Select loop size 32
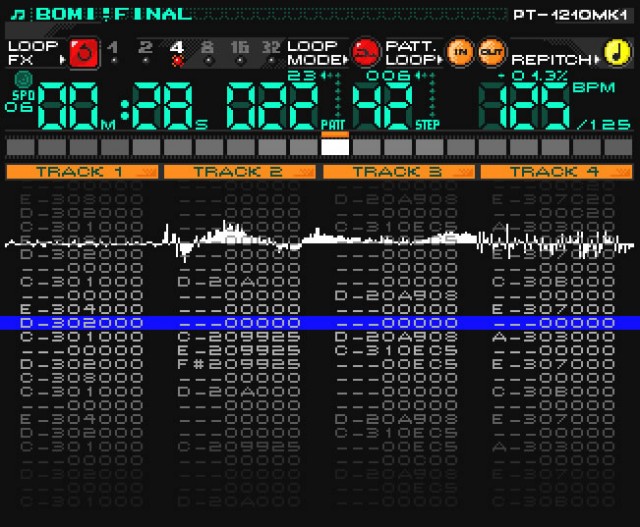Image resolution: width=640 pixels, height=527 pixels. 271,47
